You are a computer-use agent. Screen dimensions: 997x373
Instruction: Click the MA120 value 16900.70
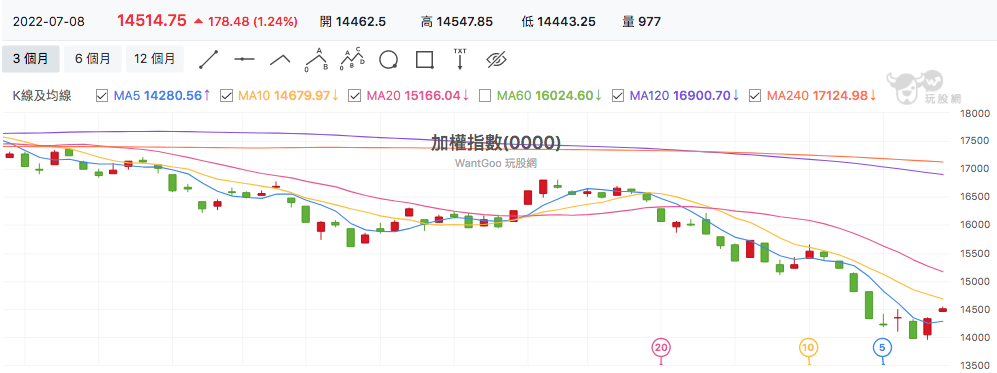coord(701,96)
